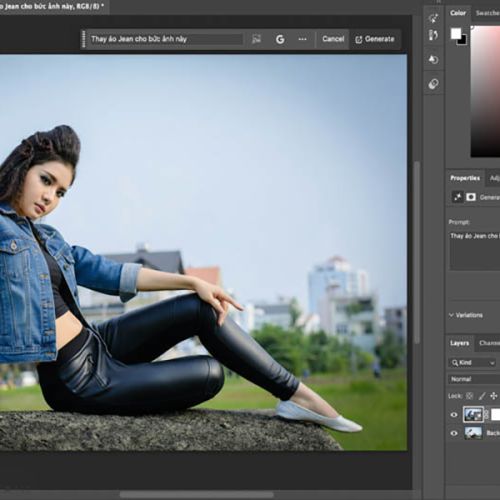Switch to the Properties tab

tap(465, 178)
